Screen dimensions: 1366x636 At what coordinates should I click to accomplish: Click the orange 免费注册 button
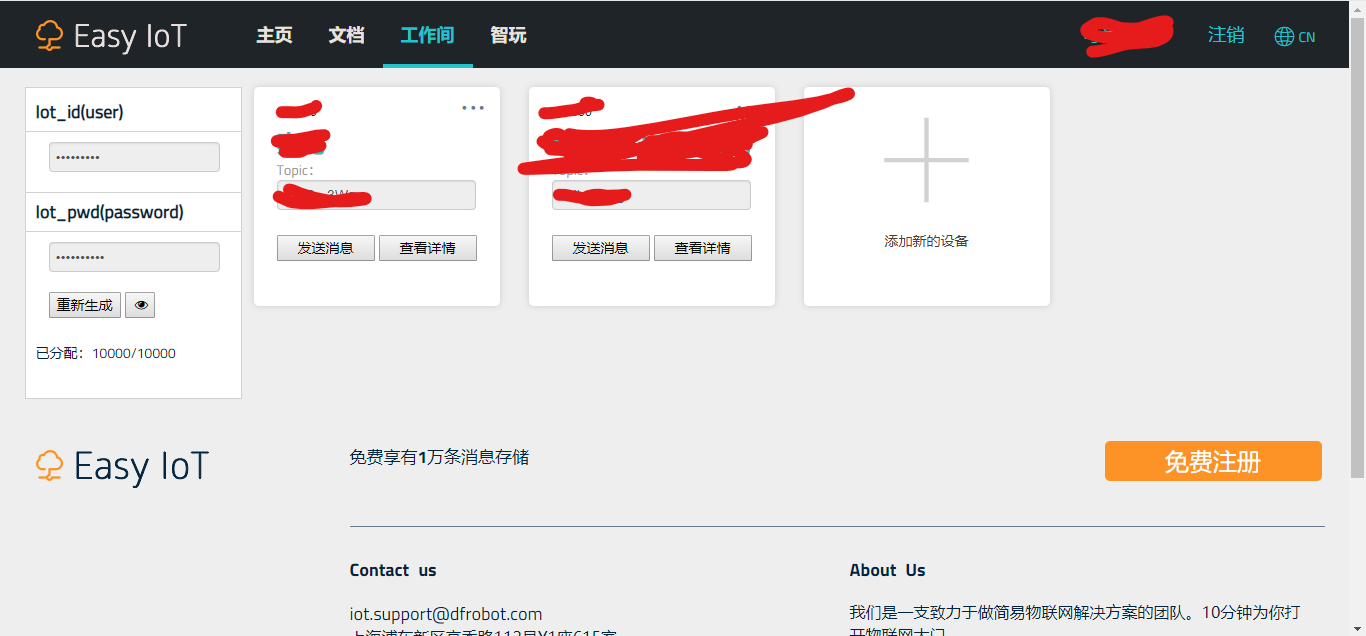[x=1213, y=461]
